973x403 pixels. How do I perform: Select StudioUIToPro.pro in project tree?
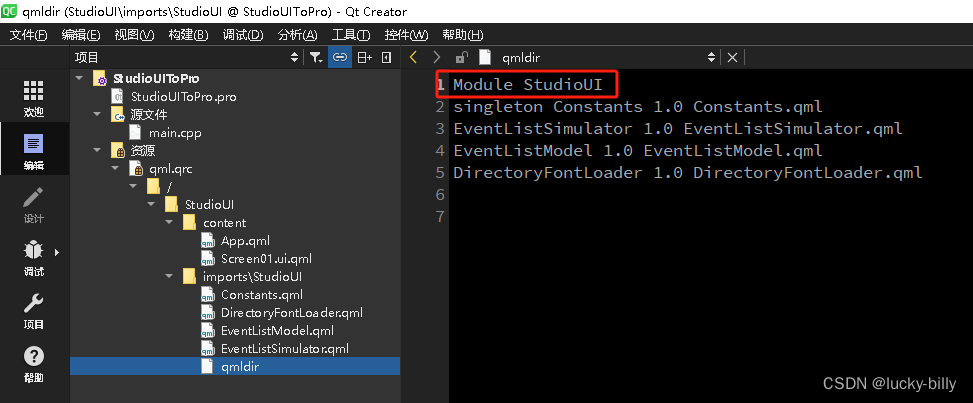(x=184, y=97)
